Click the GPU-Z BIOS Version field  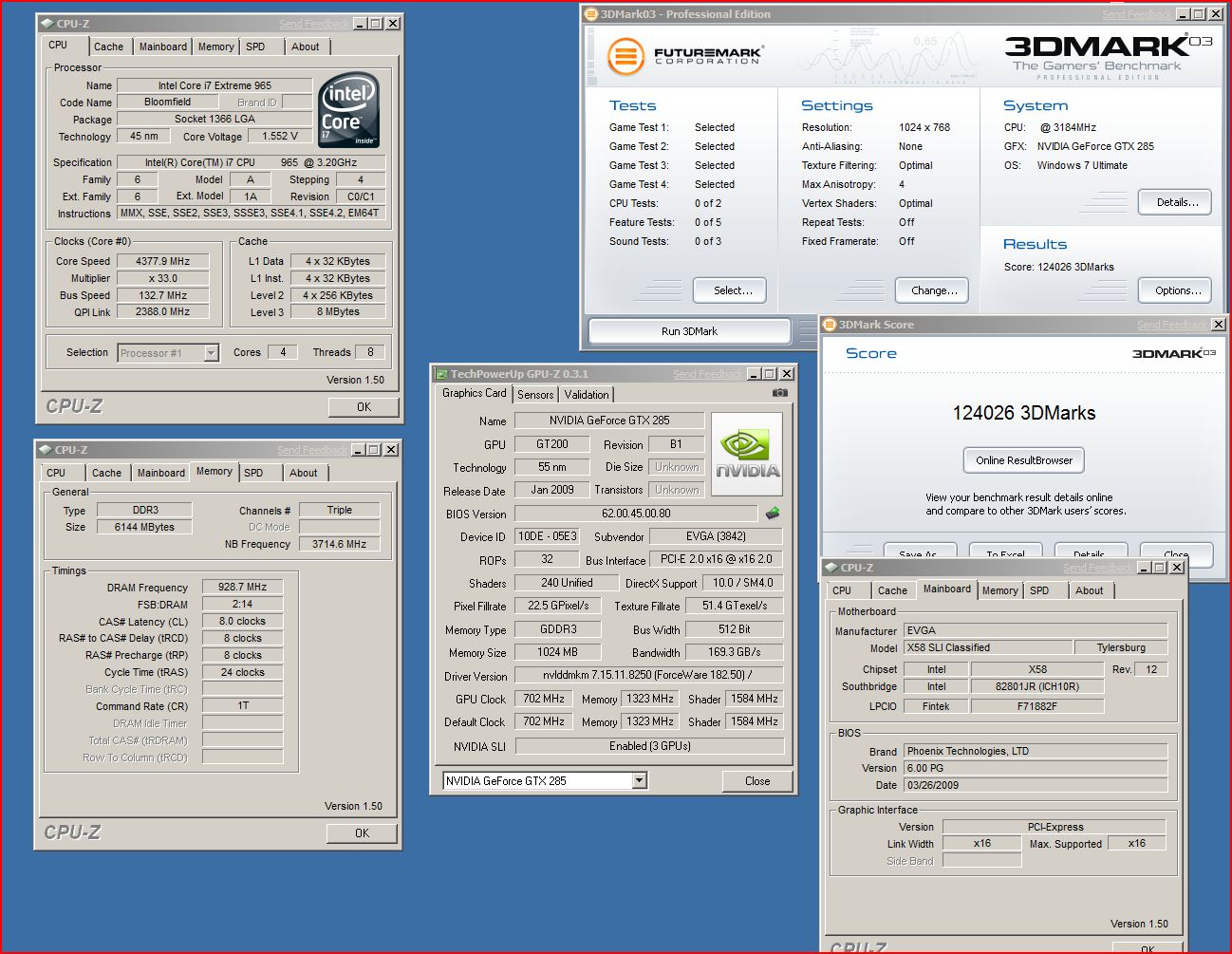[x=636, y=514]
